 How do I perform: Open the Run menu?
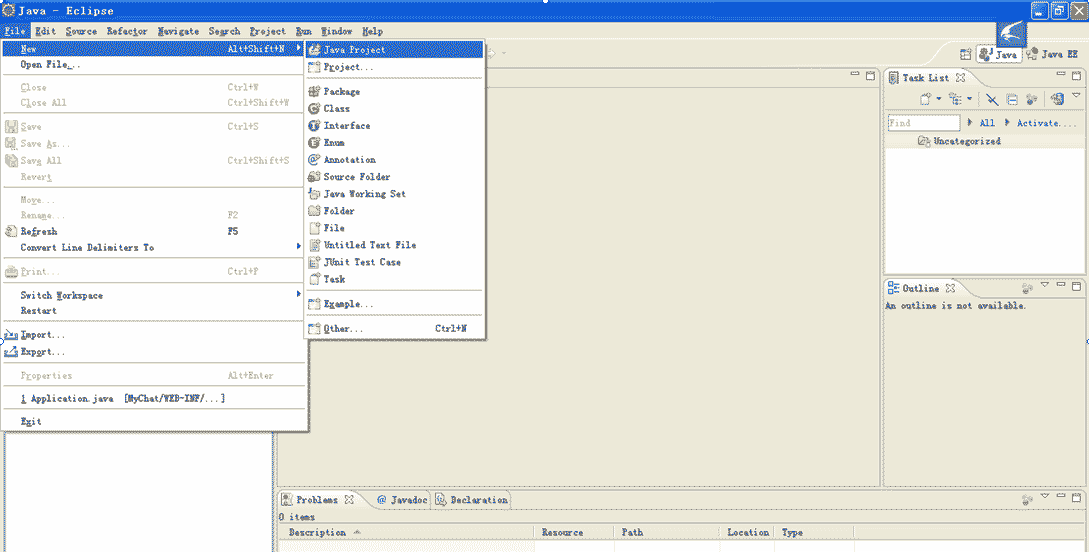304,31
